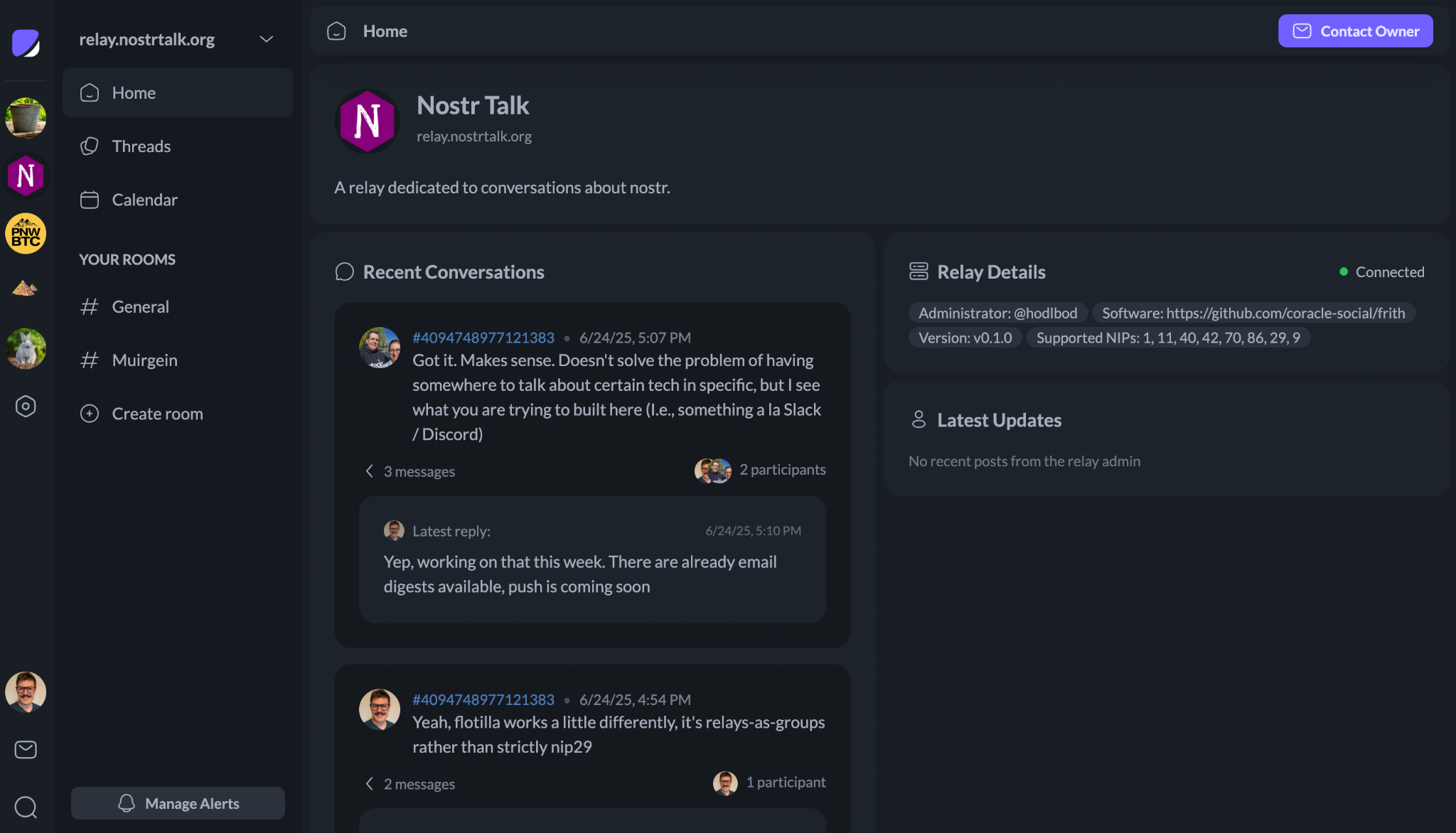Open the hexagon settings icon in sidebar
This screenshot has width=1456, height=833.
pyautogui.click(x=26, y=407)
